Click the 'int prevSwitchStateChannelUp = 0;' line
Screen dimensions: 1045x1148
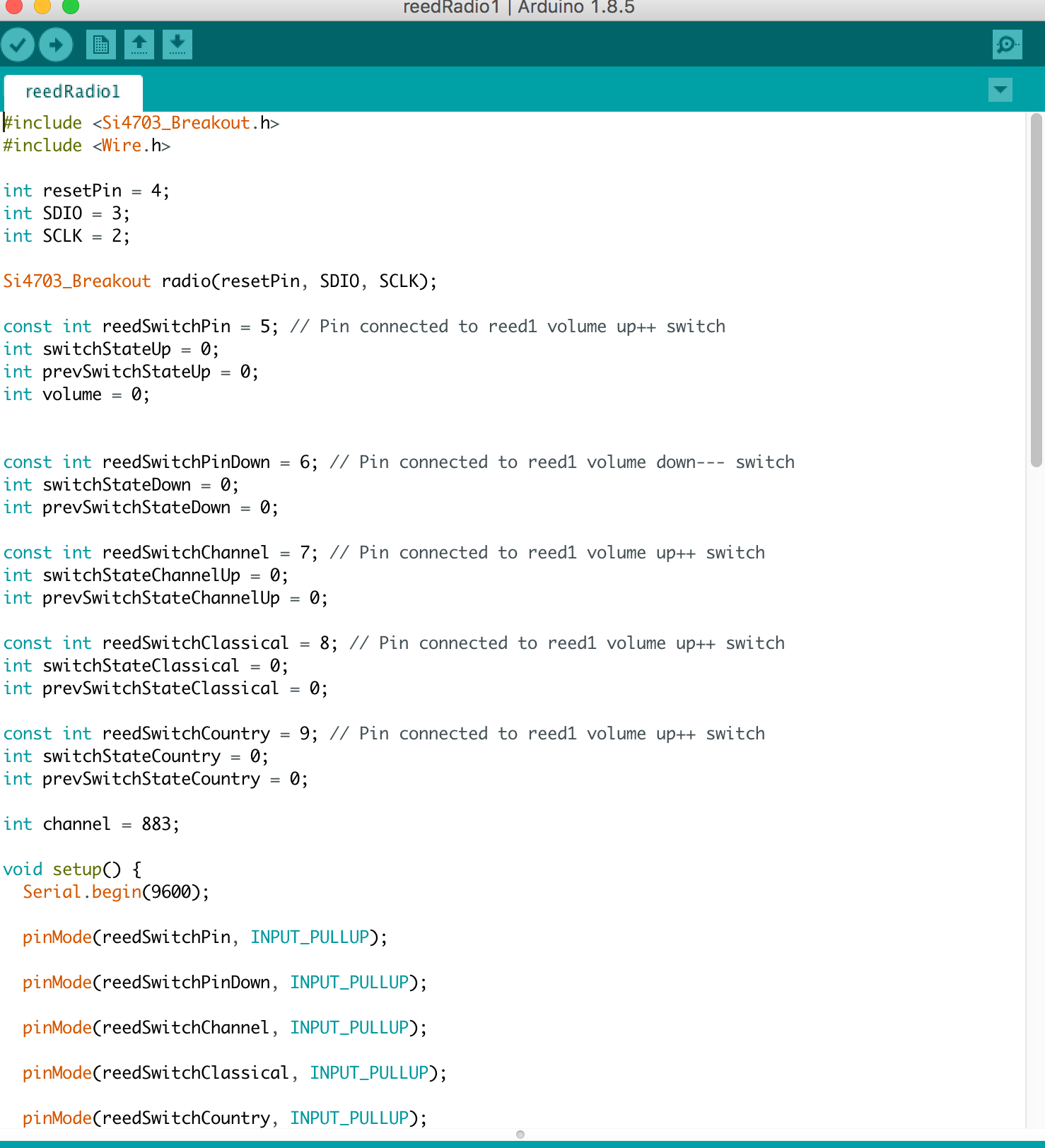(x=165, y=598)
